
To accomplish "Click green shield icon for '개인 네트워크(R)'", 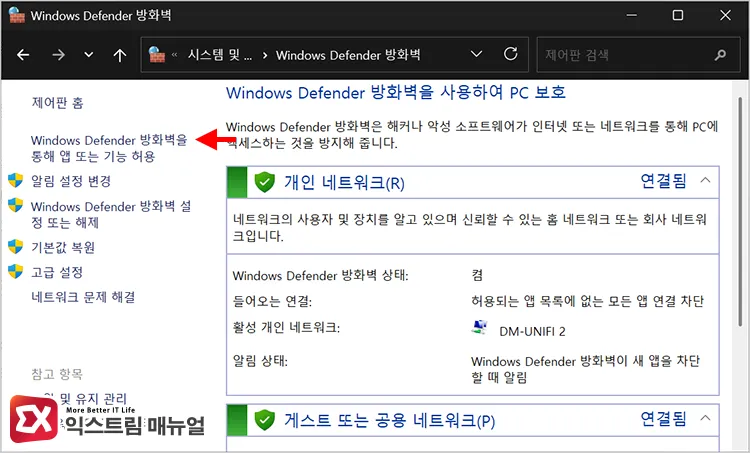I will pyautogui.click(x=264, y=182).
